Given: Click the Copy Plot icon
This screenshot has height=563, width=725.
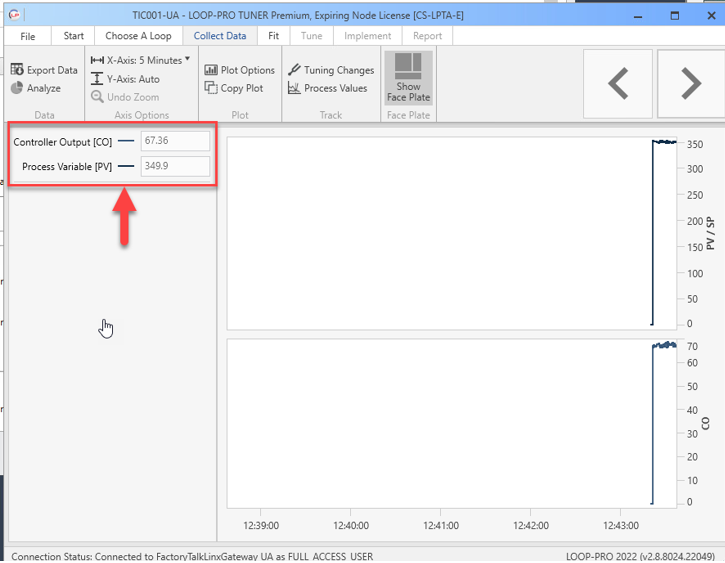Looking at the screenshot, I should [211, 88].
